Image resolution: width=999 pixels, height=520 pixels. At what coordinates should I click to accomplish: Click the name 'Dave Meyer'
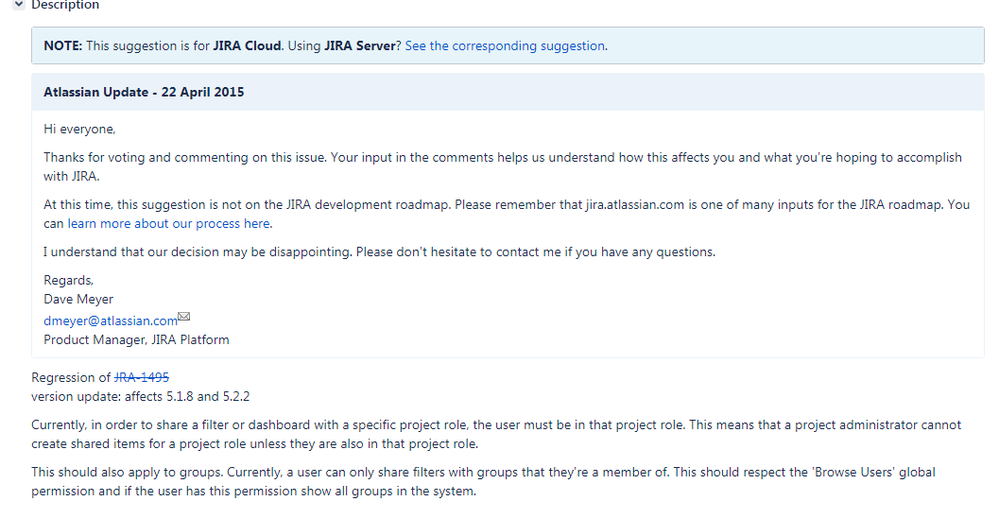(78, 299)
